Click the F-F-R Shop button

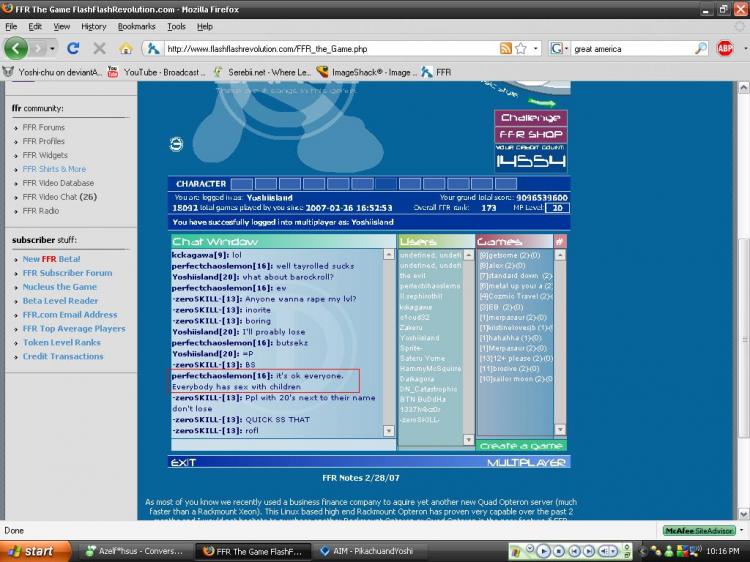coord(530,134)
